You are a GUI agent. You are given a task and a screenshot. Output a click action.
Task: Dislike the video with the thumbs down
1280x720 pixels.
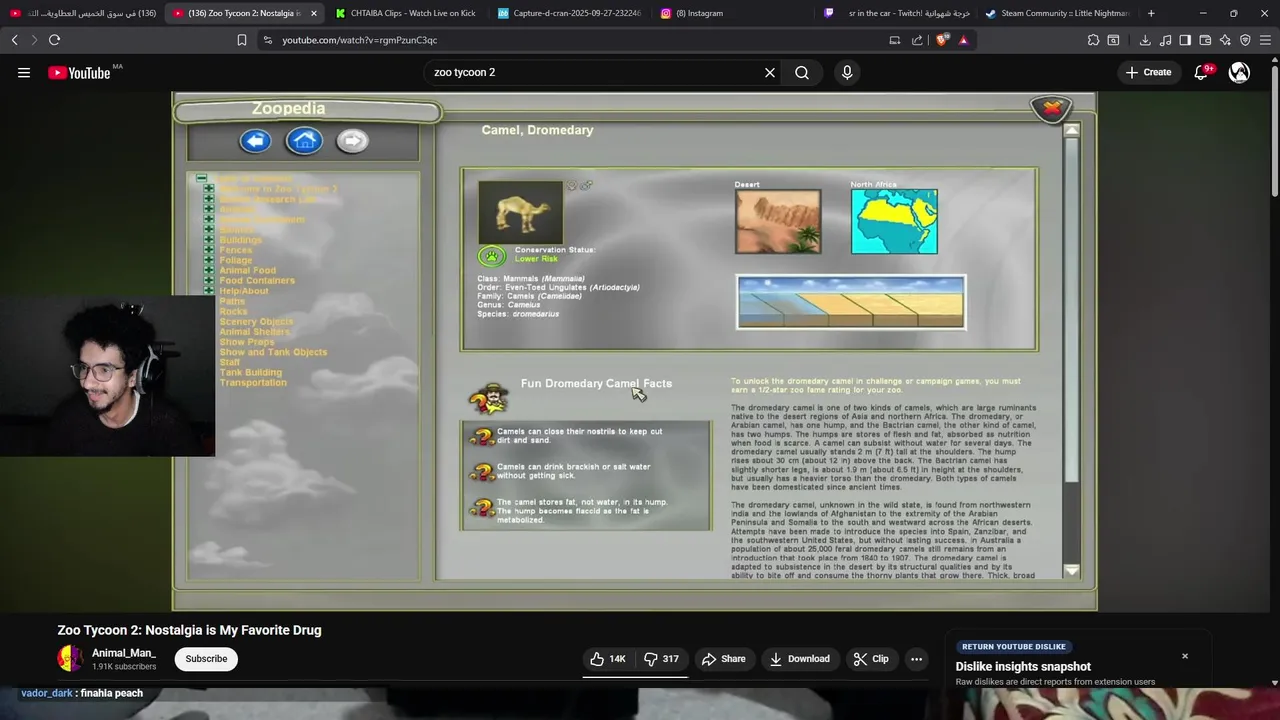[662, 659]
